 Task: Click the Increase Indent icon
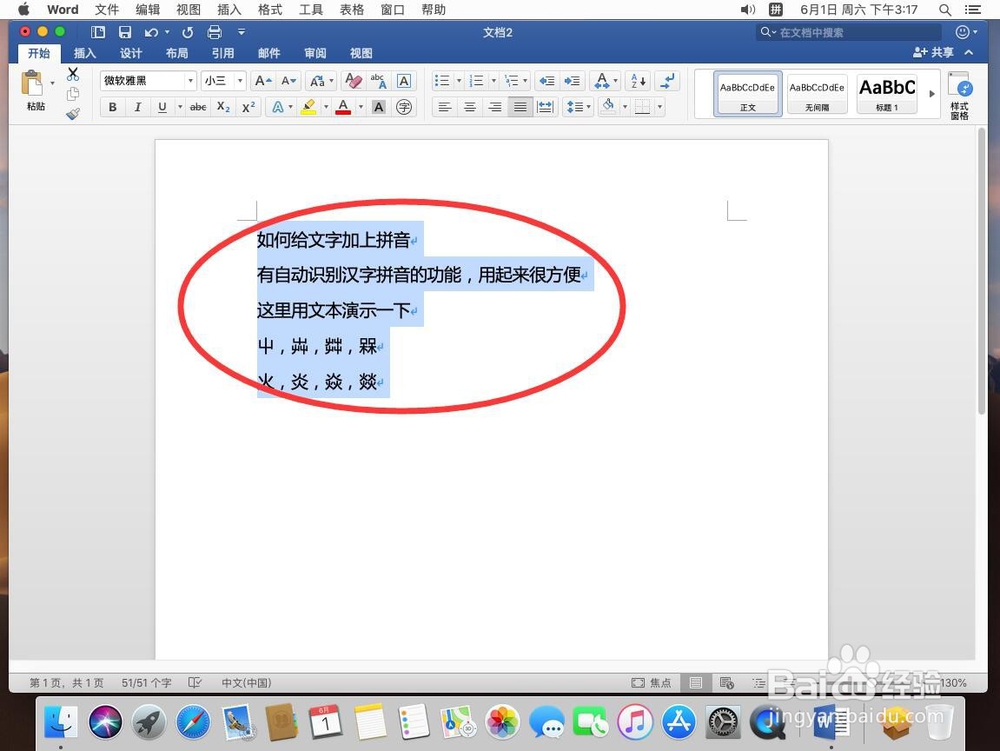(572, 81)
